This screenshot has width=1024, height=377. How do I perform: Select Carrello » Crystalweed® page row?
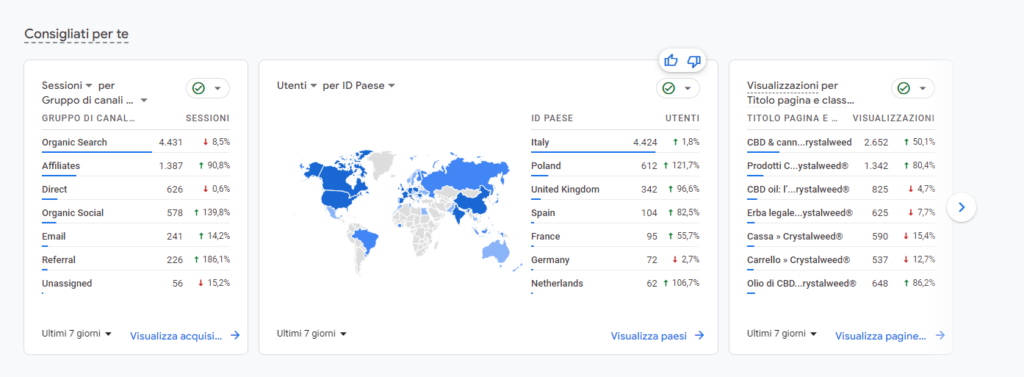click(841, 260)
